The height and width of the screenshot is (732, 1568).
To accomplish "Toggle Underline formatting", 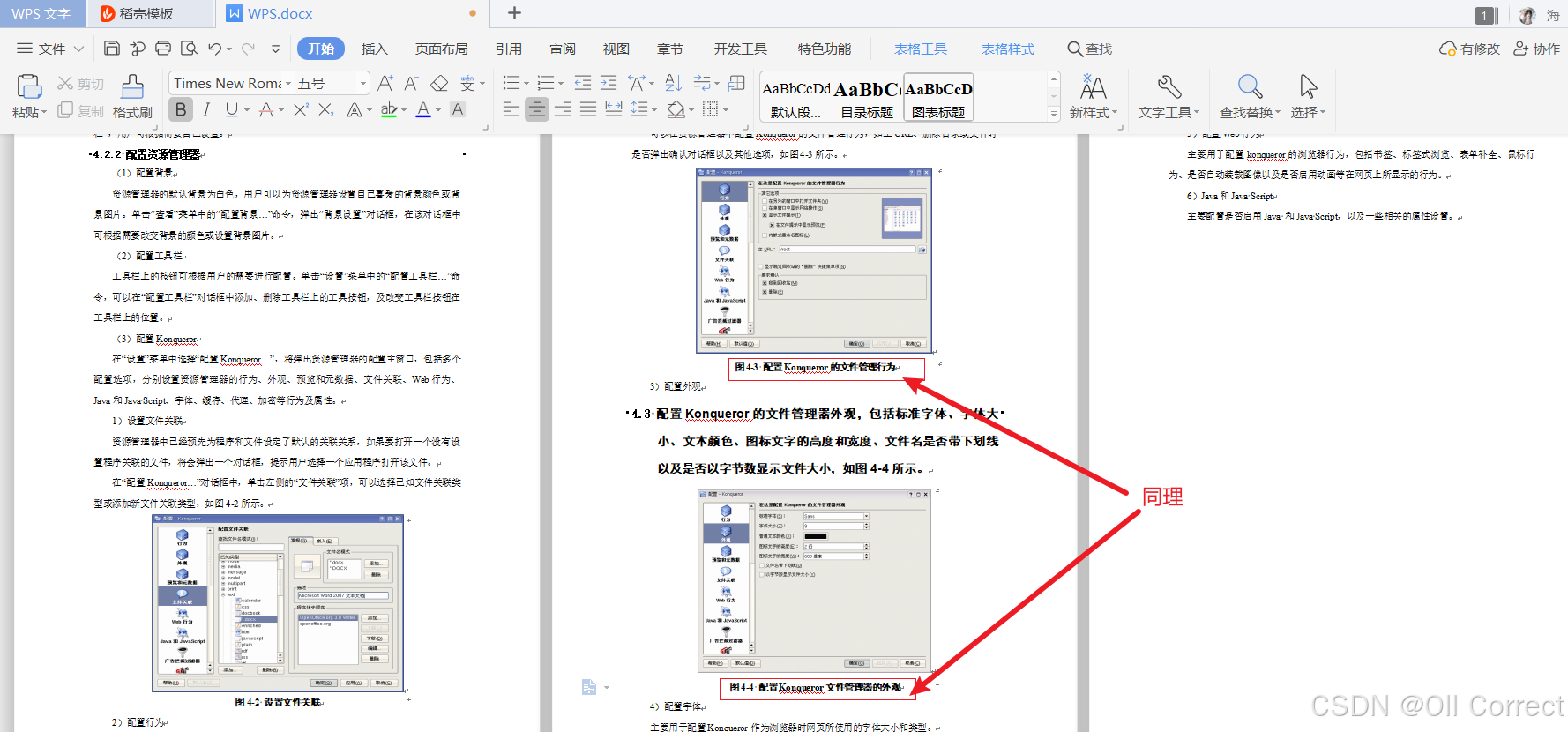I will point(231,109).
